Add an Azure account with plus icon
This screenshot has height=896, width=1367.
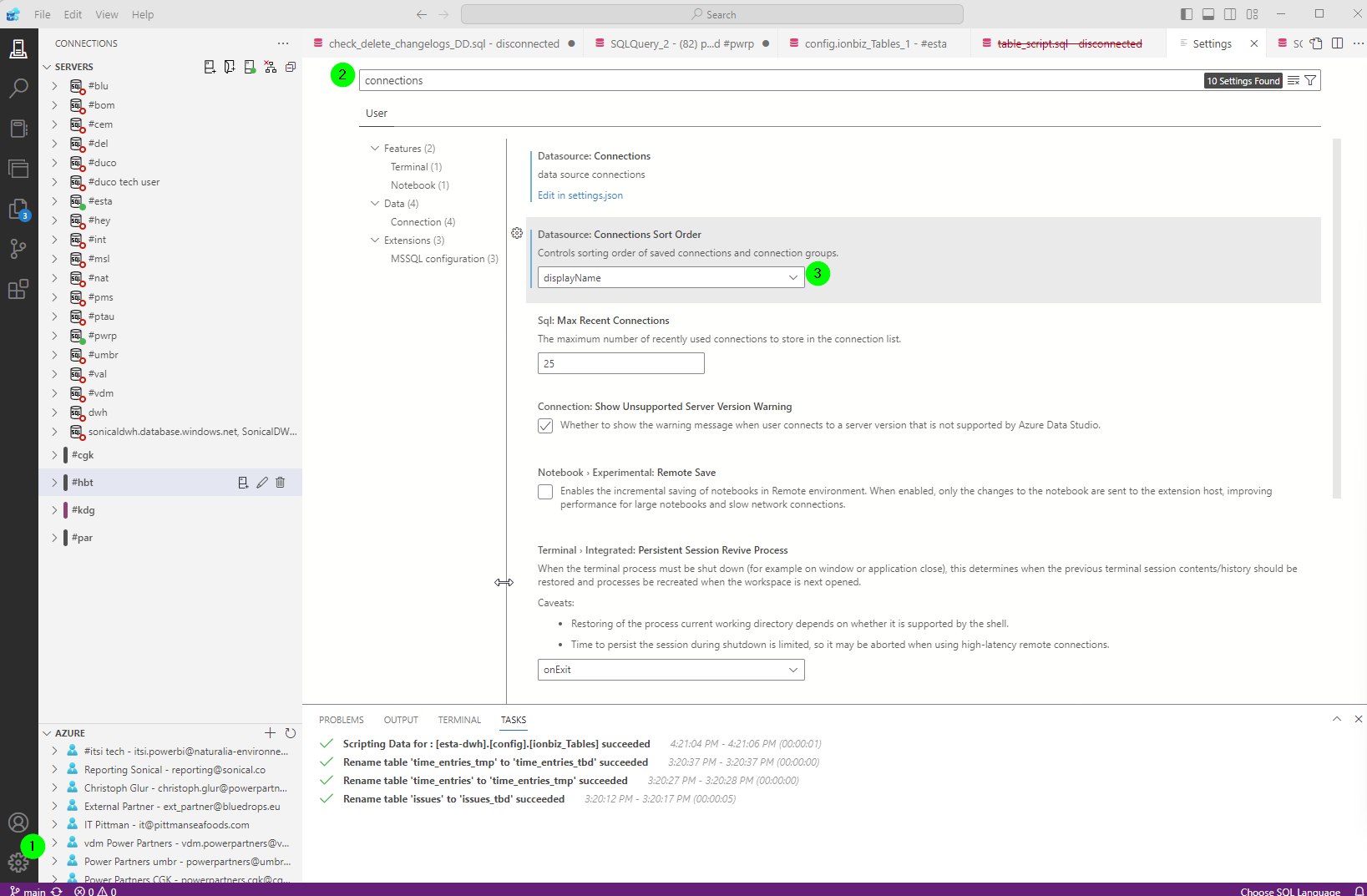(x=270, y=733)
